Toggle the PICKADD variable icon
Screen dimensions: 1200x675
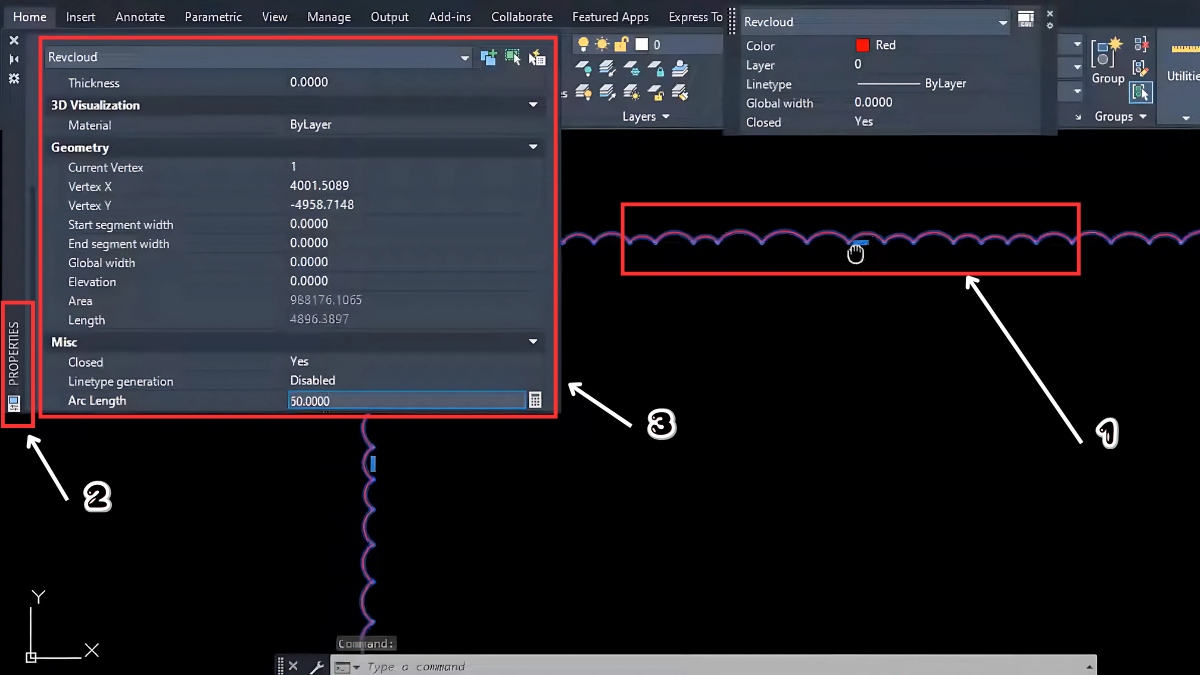(488, 57)
